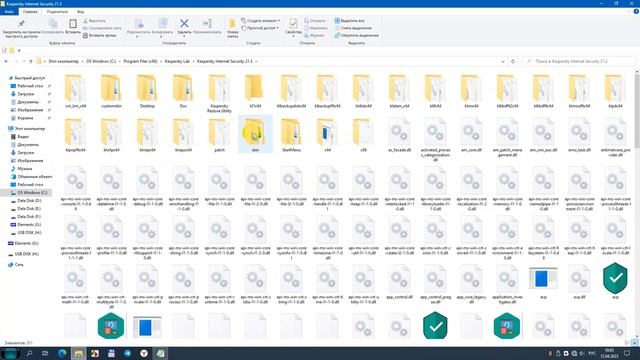The image size is (640, 360).
Task: Select the x86 folder
Action: click(363, 135)
